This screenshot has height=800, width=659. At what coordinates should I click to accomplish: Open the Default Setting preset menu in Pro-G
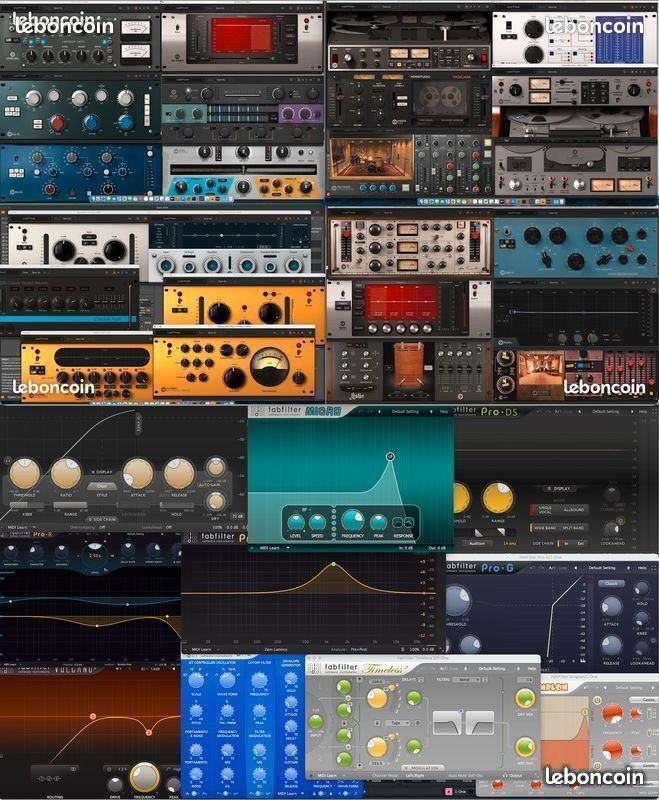click(602, 567)
